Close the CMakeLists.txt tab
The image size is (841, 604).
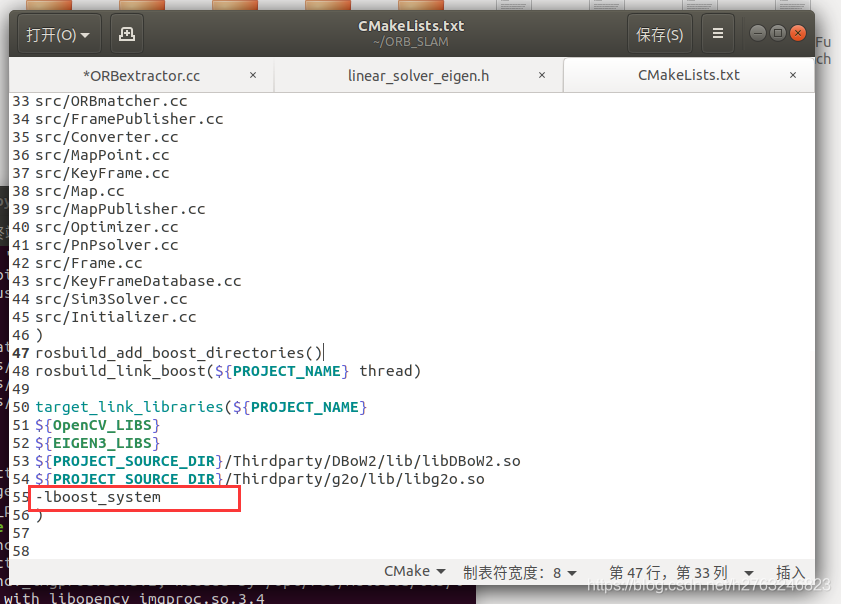point(793,75)
